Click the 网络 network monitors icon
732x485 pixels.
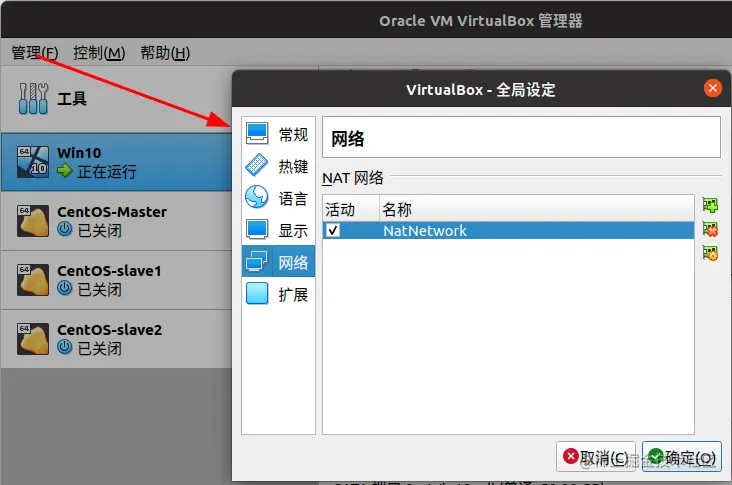tap(257, 261)
